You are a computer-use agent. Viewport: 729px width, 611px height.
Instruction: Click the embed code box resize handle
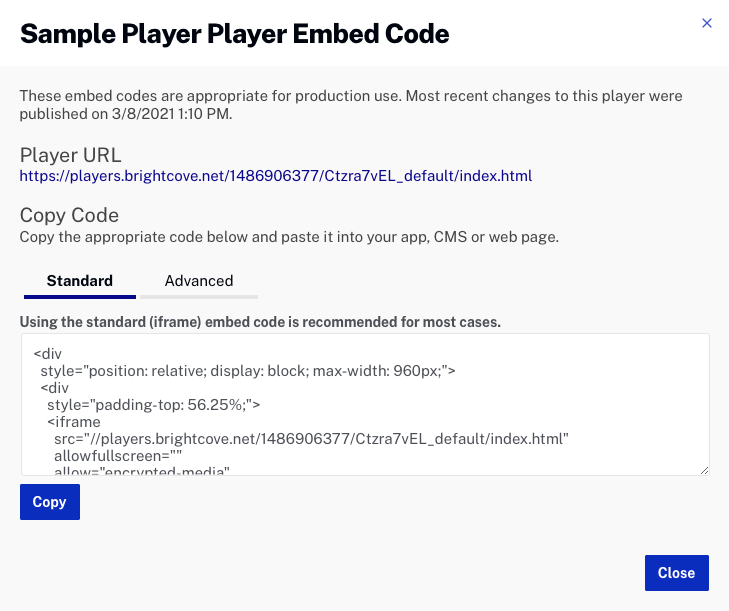pyautogui.click(x=704, y=470)
